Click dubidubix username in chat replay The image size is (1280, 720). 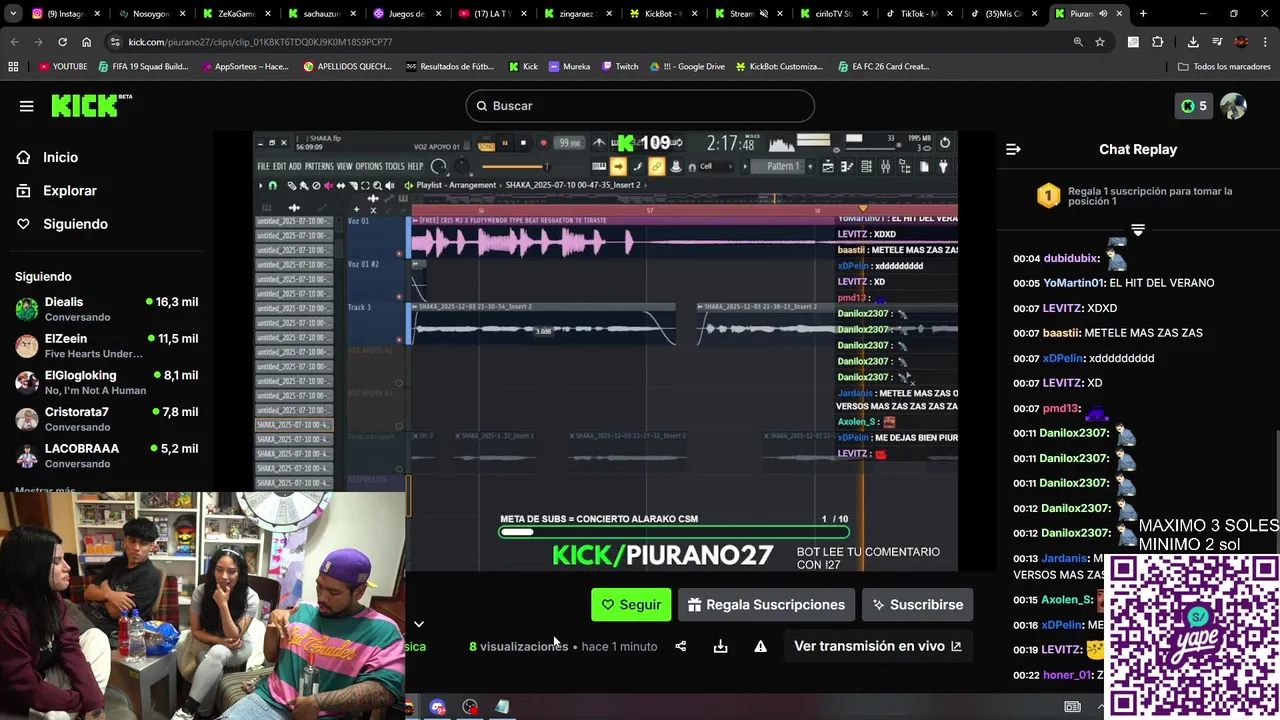[1070, 258]
